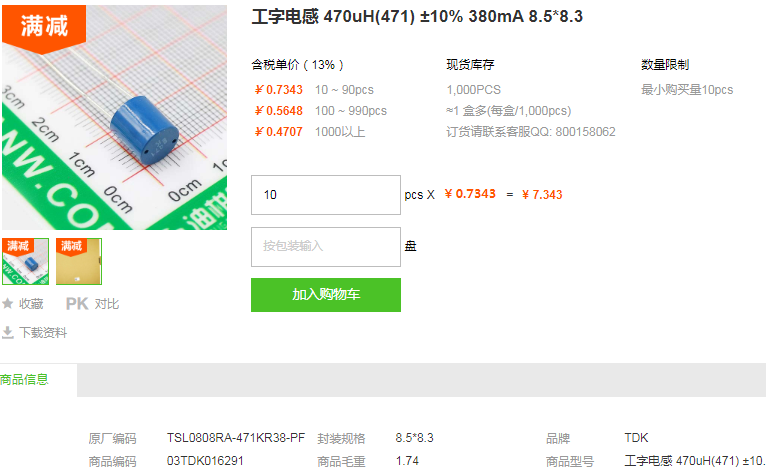Screen dimensions: 766x471
Task: Click the part number TSL0808RA-471KR38-PF
Action: coord(235,438)
